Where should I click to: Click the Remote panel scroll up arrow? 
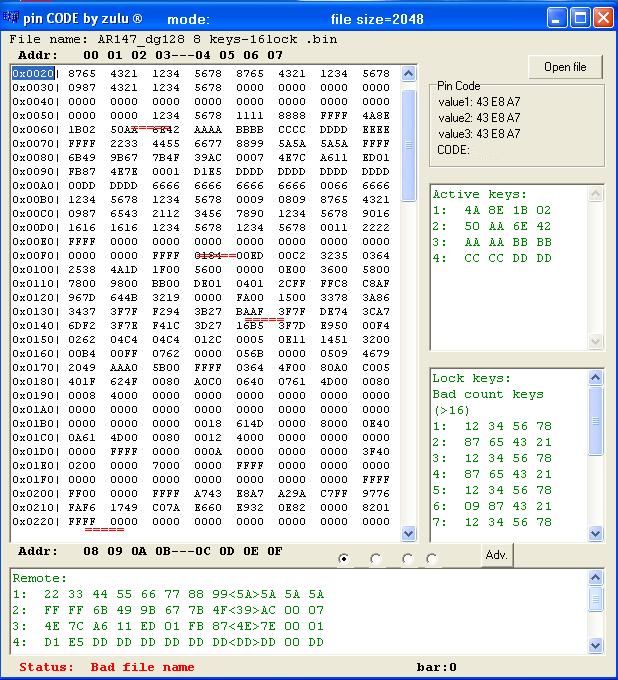(596, 578)
